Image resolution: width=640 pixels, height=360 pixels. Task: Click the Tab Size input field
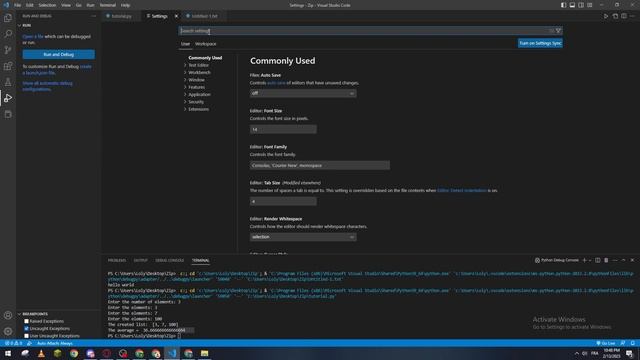(283, 201)
